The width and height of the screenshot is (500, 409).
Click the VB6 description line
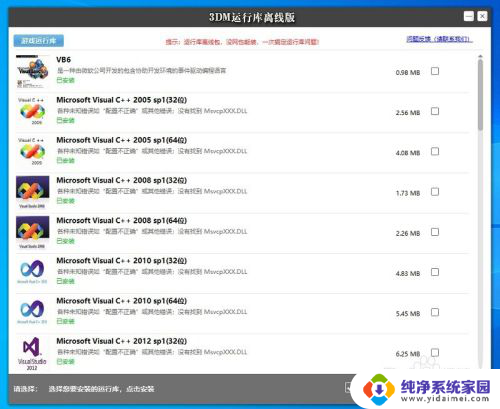[x=142, y=70]
